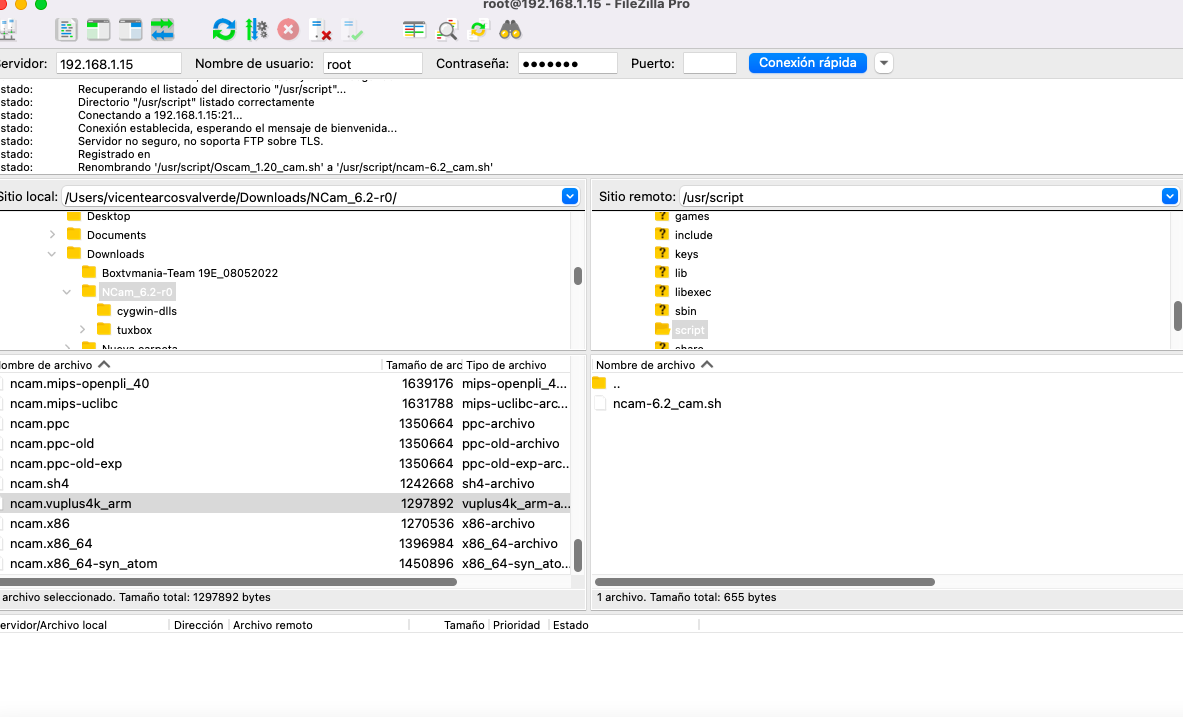Toggle the transfer queue display icon

(x=163, y=30)
